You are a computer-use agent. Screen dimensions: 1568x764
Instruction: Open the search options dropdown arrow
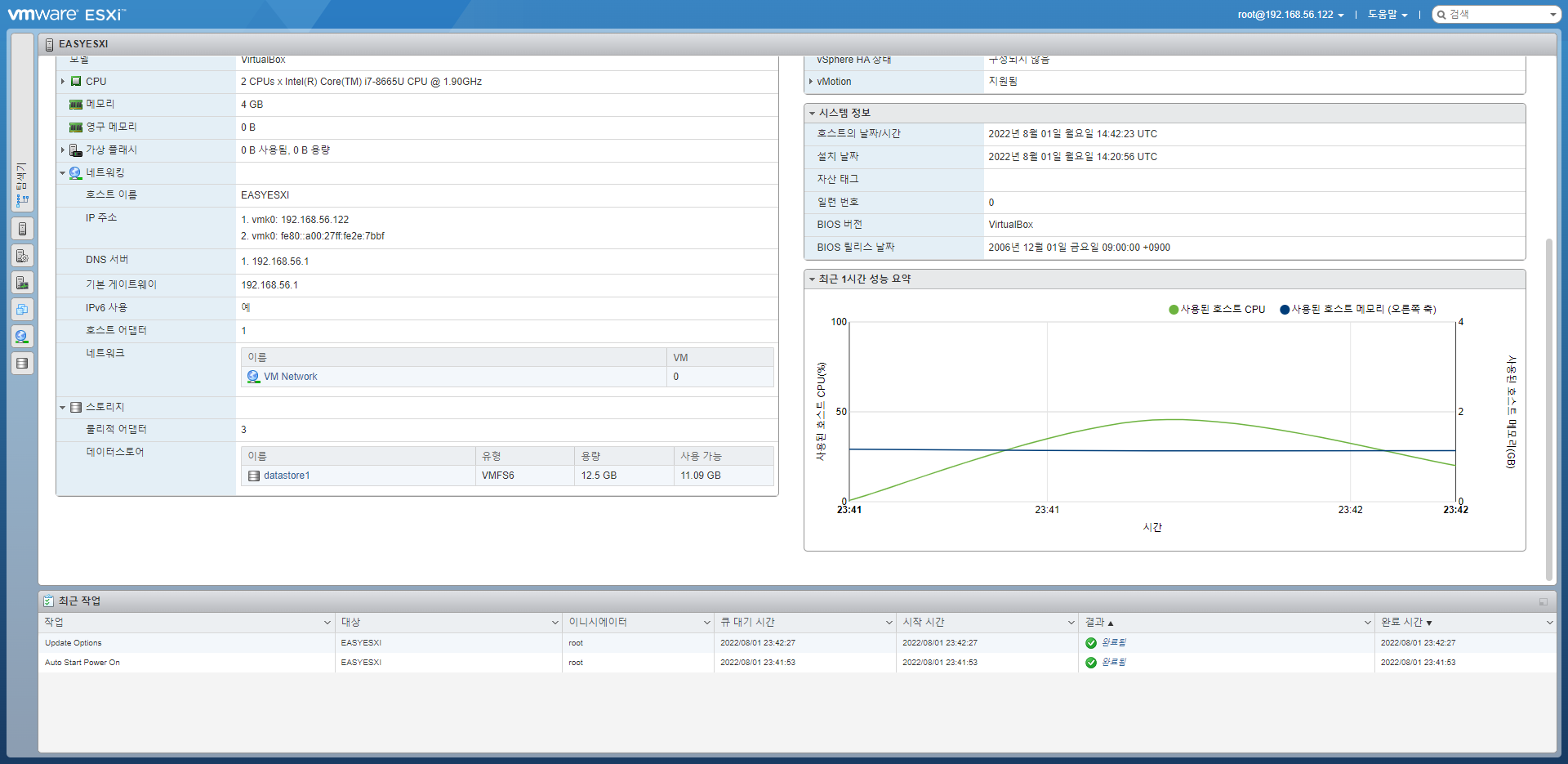pos(1552,15)
